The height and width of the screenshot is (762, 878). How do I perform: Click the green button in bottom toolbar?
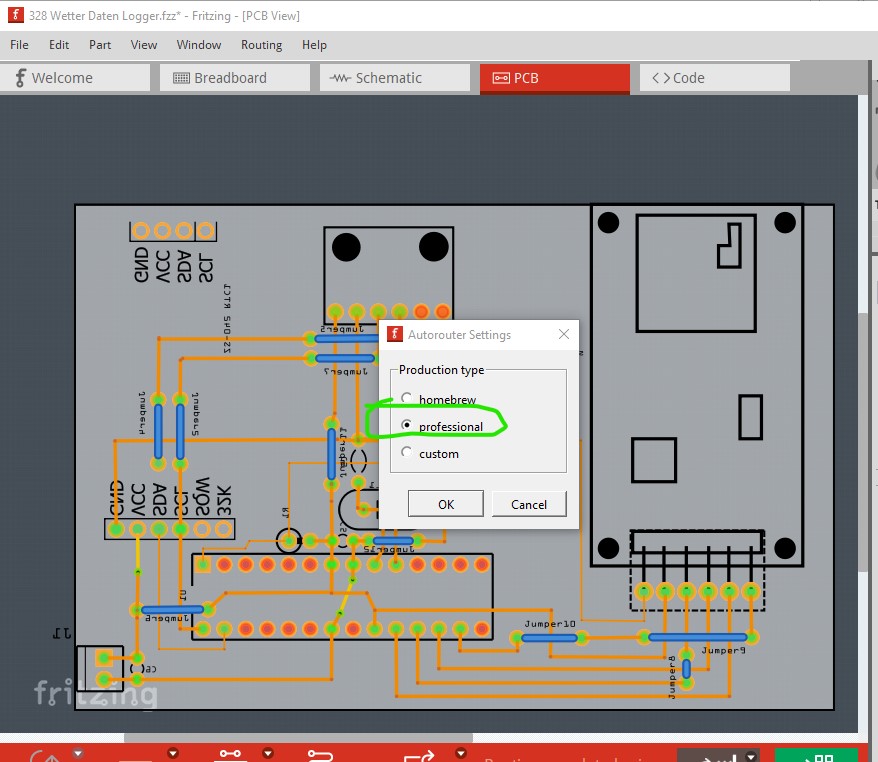coord(816,755)
